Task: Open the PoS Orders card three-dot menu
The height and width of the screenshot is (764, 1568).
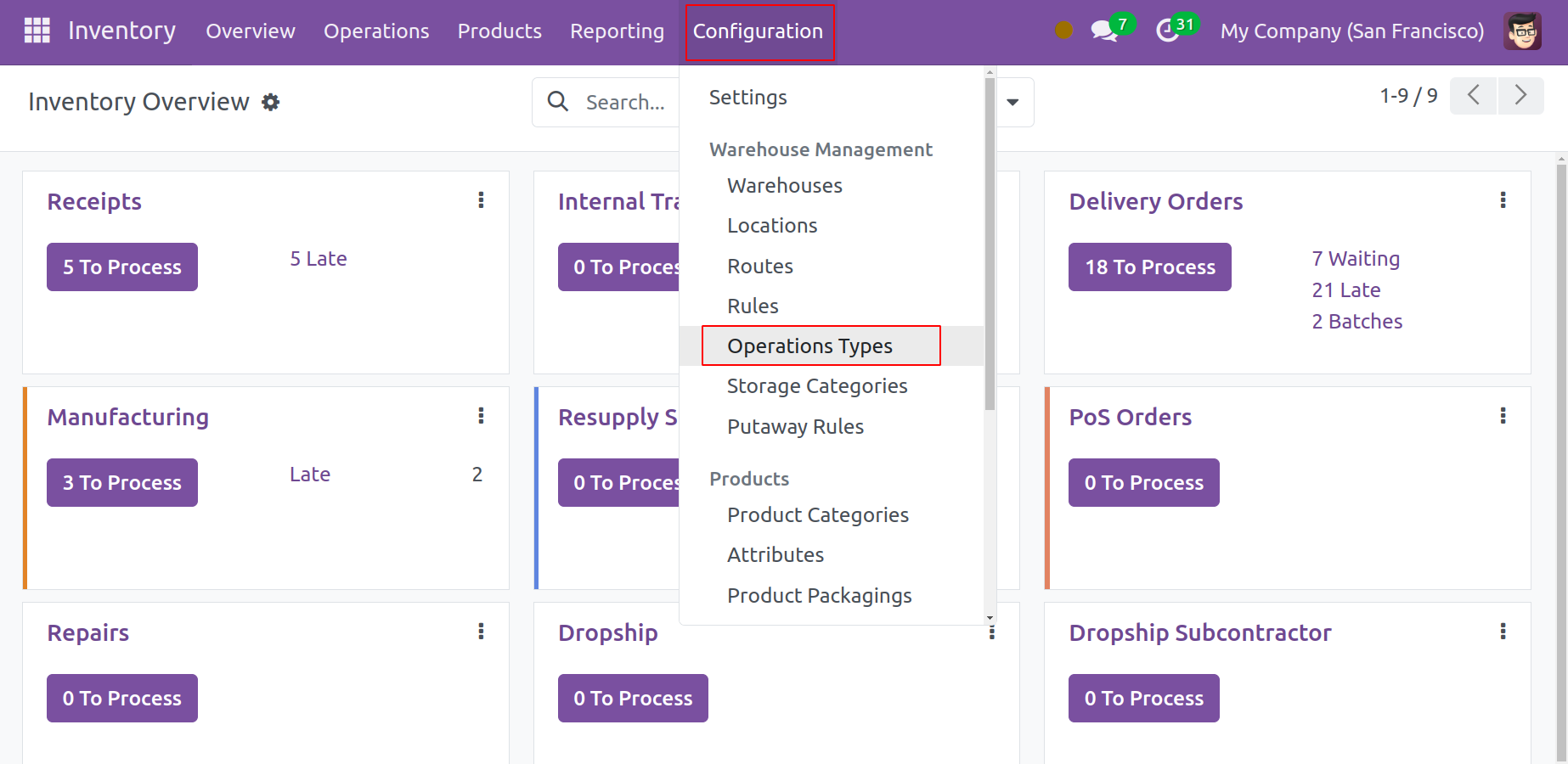Action: pos(1503,415)
